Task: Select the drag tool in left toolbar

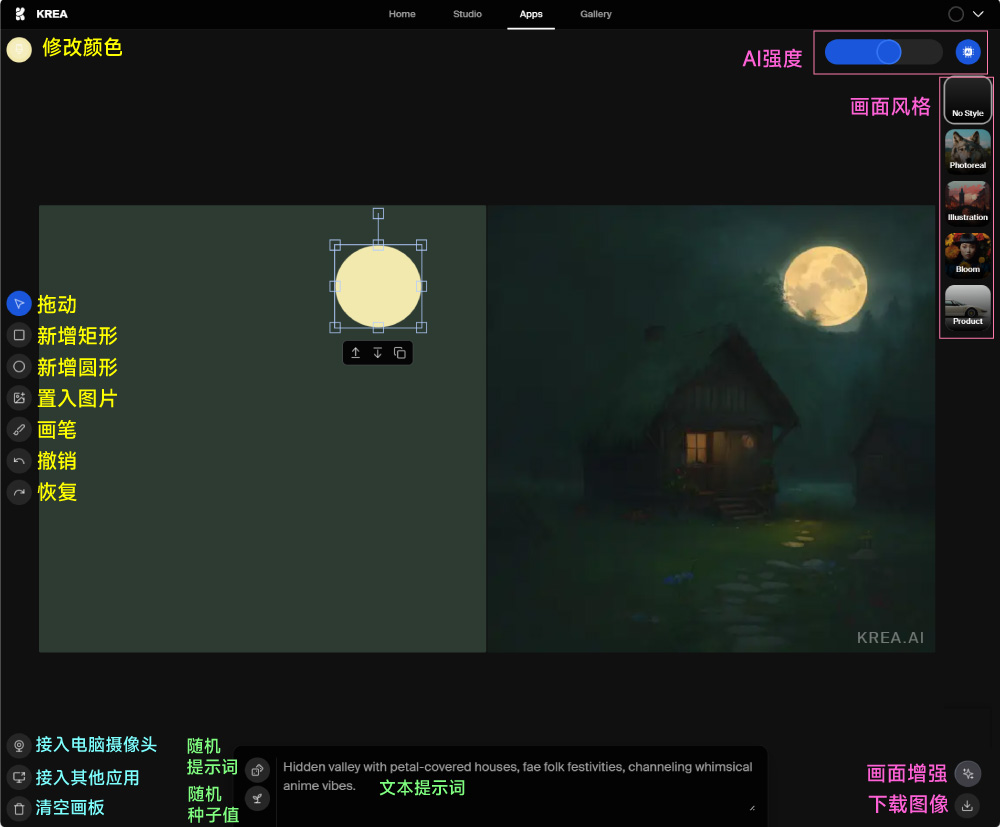Action: coord(18,304)
